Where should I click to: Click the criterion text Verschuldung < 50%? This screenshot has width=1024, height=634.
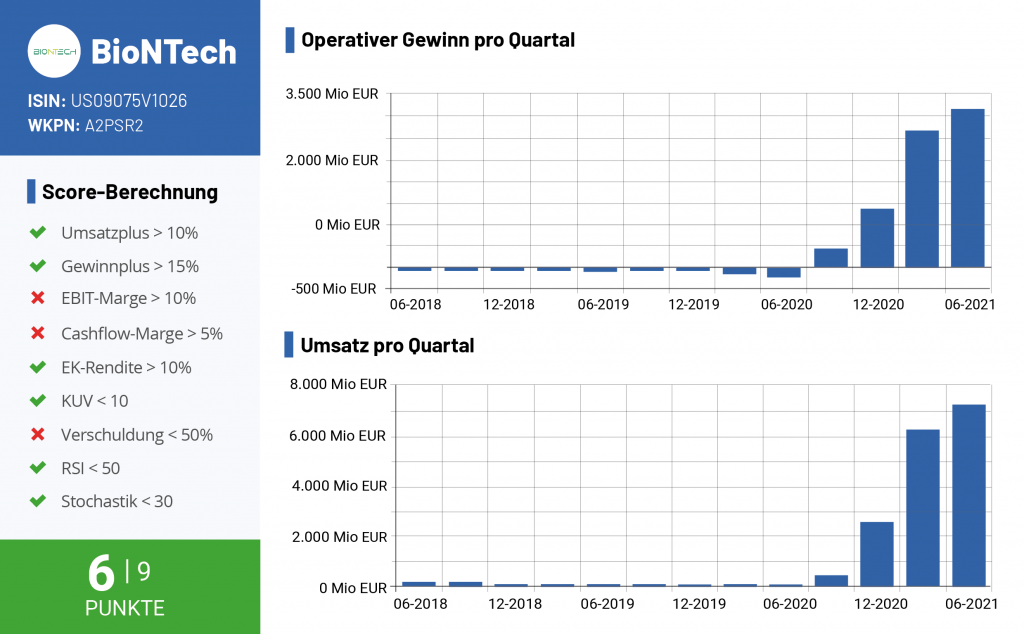pos(137,435)
